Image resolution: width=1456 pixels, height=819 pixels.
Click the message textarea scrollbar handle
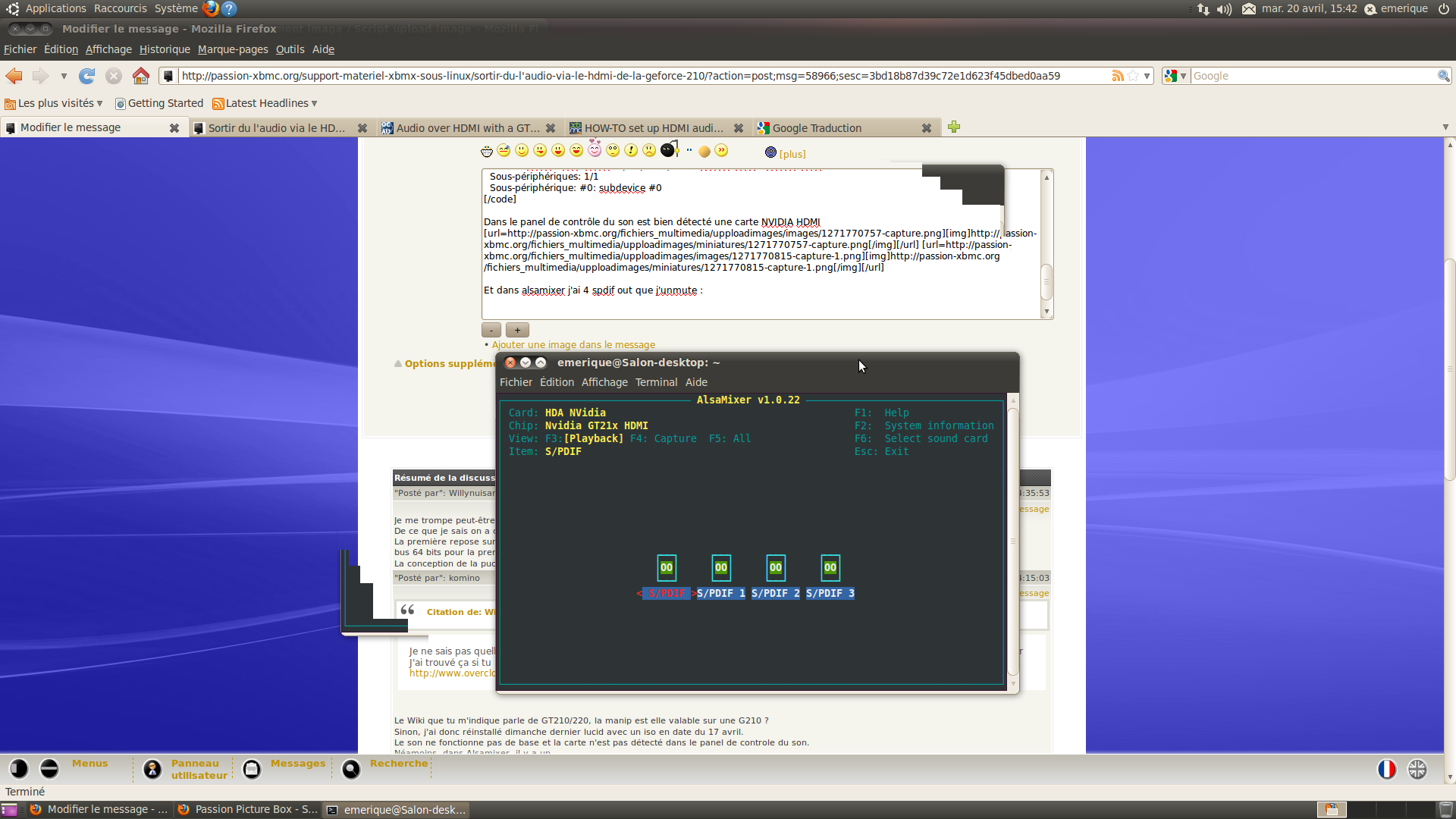coord(1046,281)
